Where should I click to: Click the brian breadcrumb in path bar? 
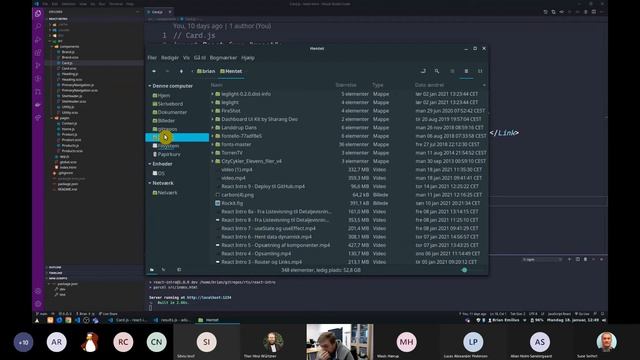[x=206, y=71]
